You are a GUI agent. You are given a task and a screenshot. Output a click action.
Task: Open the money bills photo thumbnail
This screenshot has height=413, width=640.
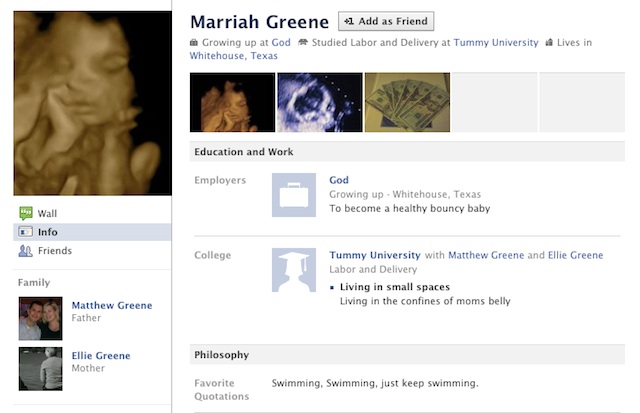(407, 103)
